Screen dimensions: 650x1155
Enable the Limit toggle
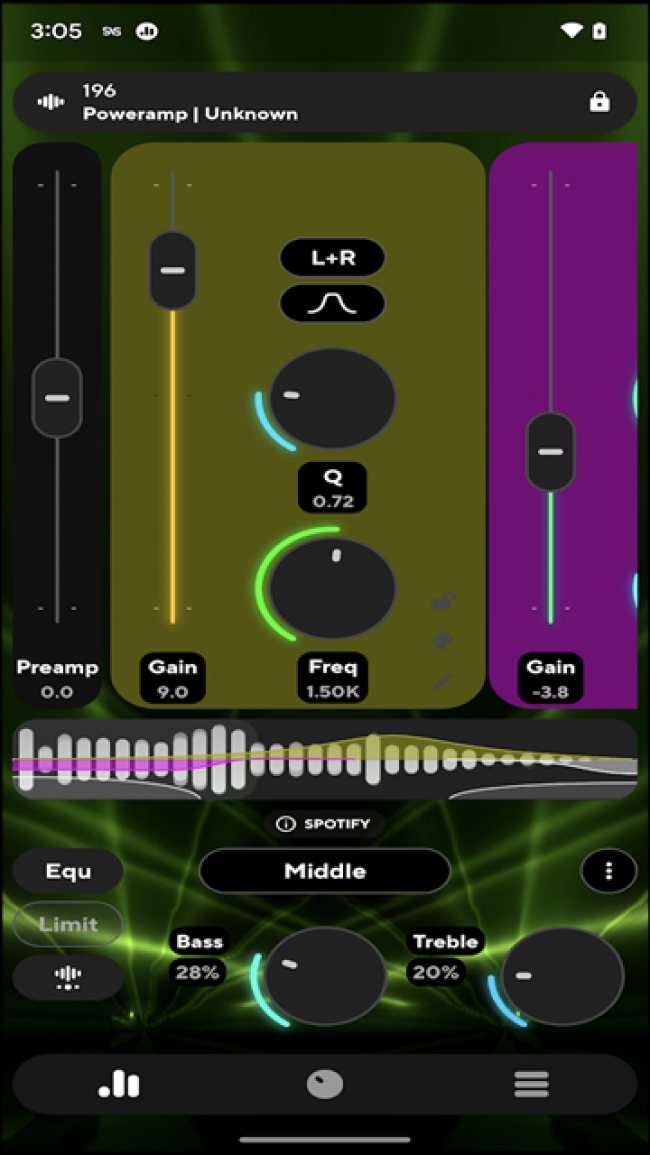tap(68, 924)
